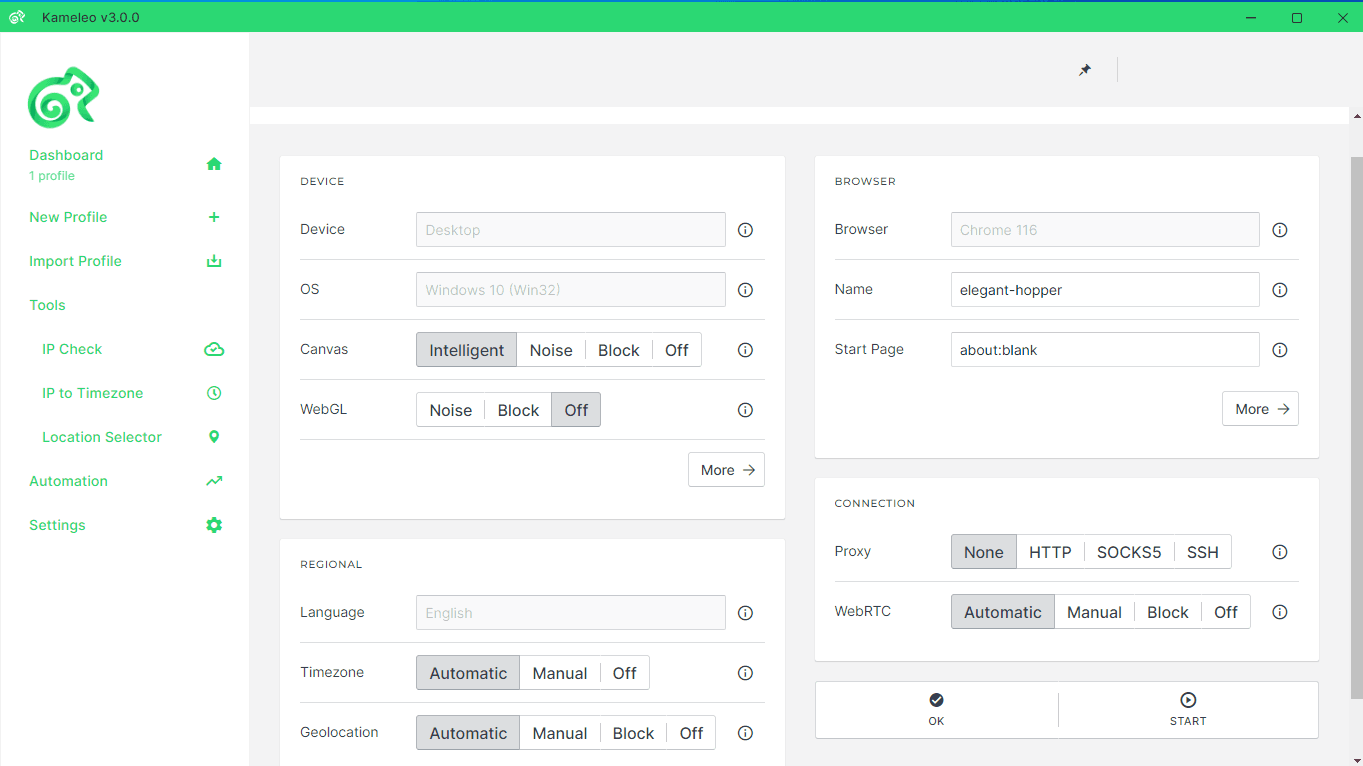Viewport: 1363px width, 766px height.
Task: Set Canvas option to Noise
Action: [x=551, y=350]
